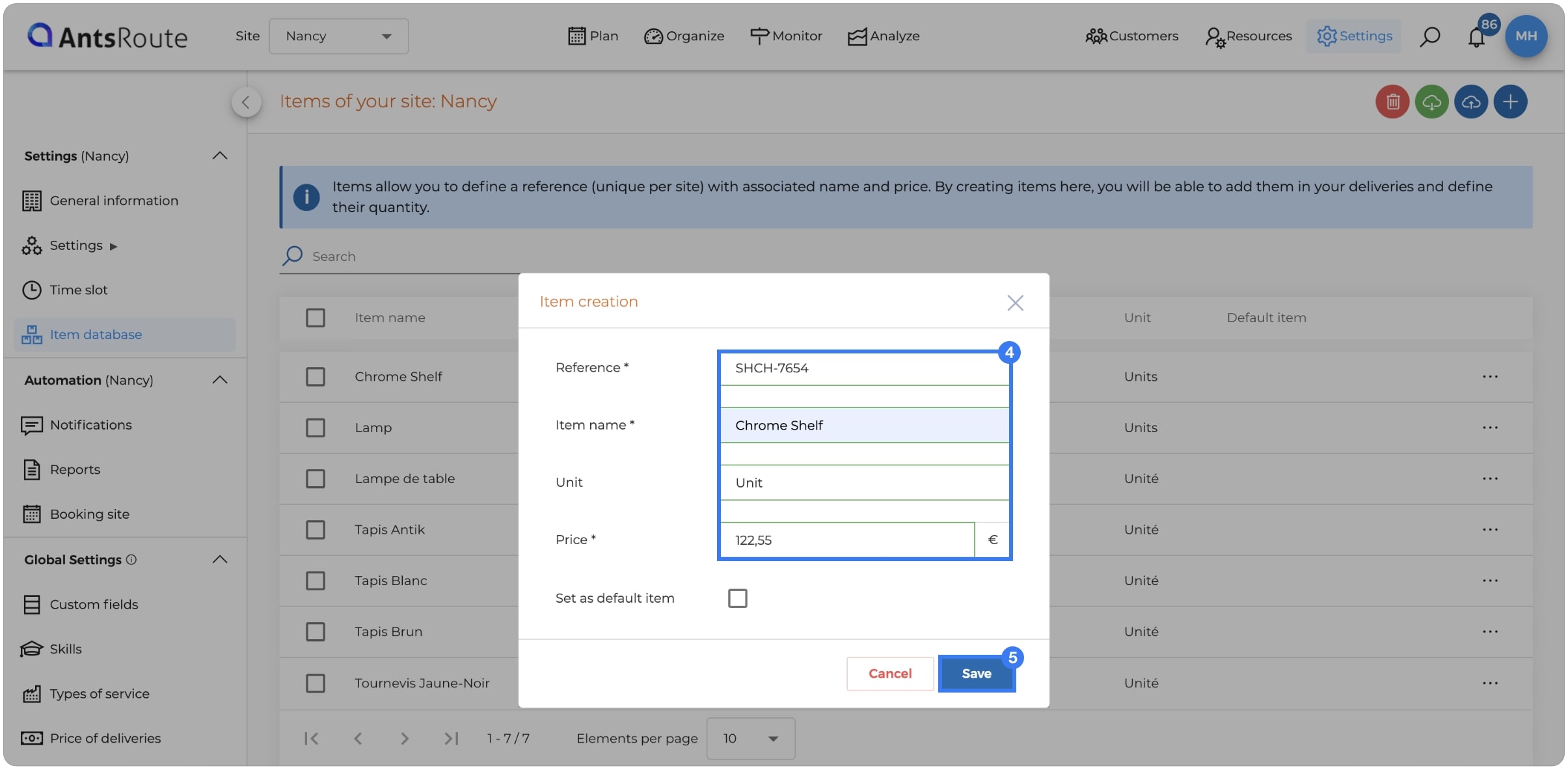Open Reports in sidebar
Image resolution: width=1568 pixels, height=770 pixels.
62,469
